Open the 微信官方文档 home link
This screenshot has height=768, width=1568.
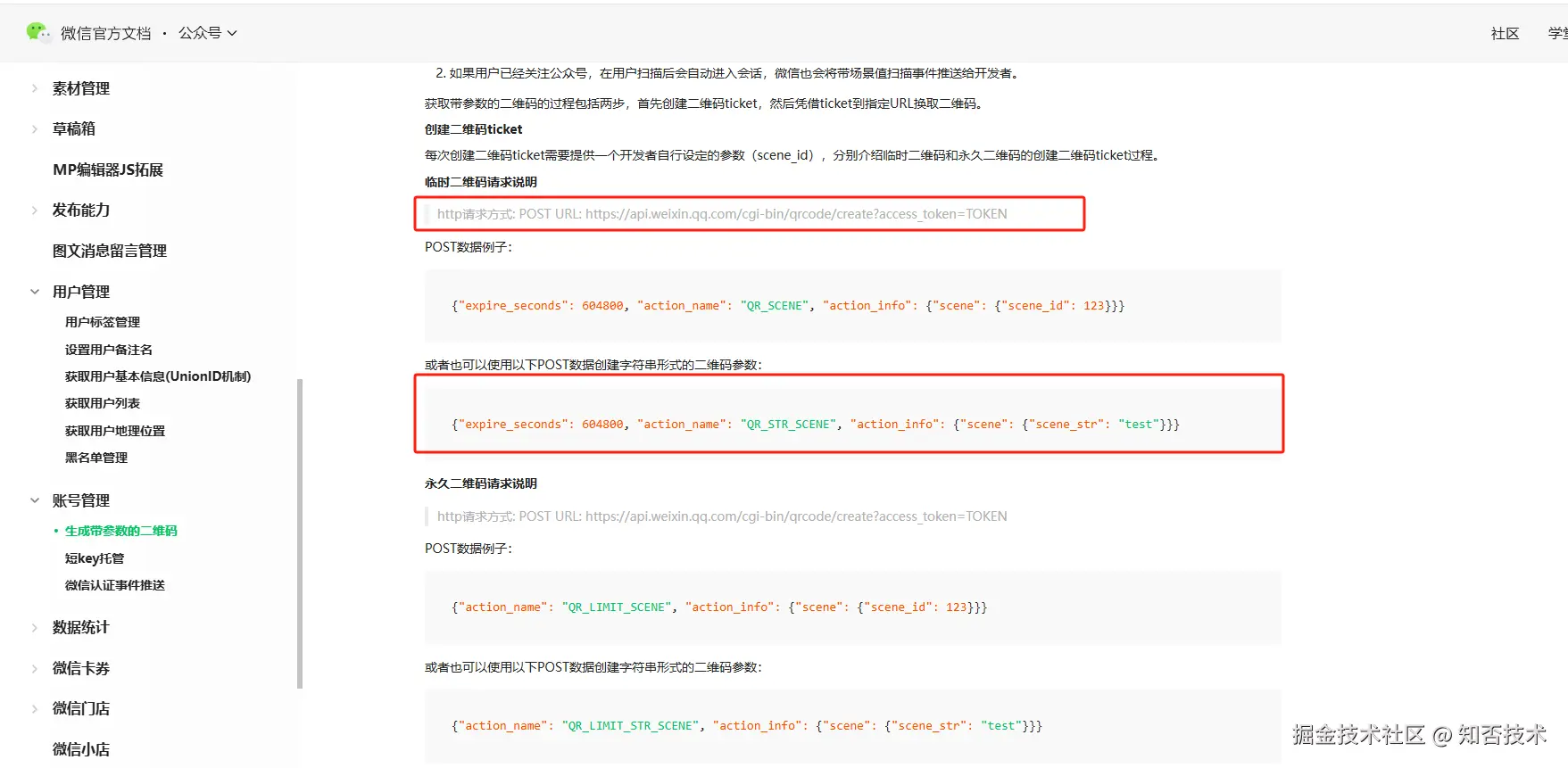(105, 33)
